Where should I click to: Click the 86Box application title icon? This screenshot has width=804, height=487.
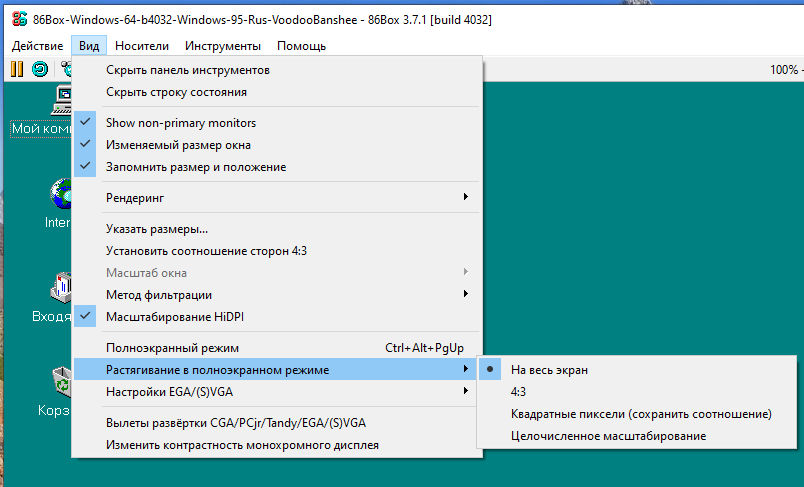pyautogui.click(x=19, y=19)
